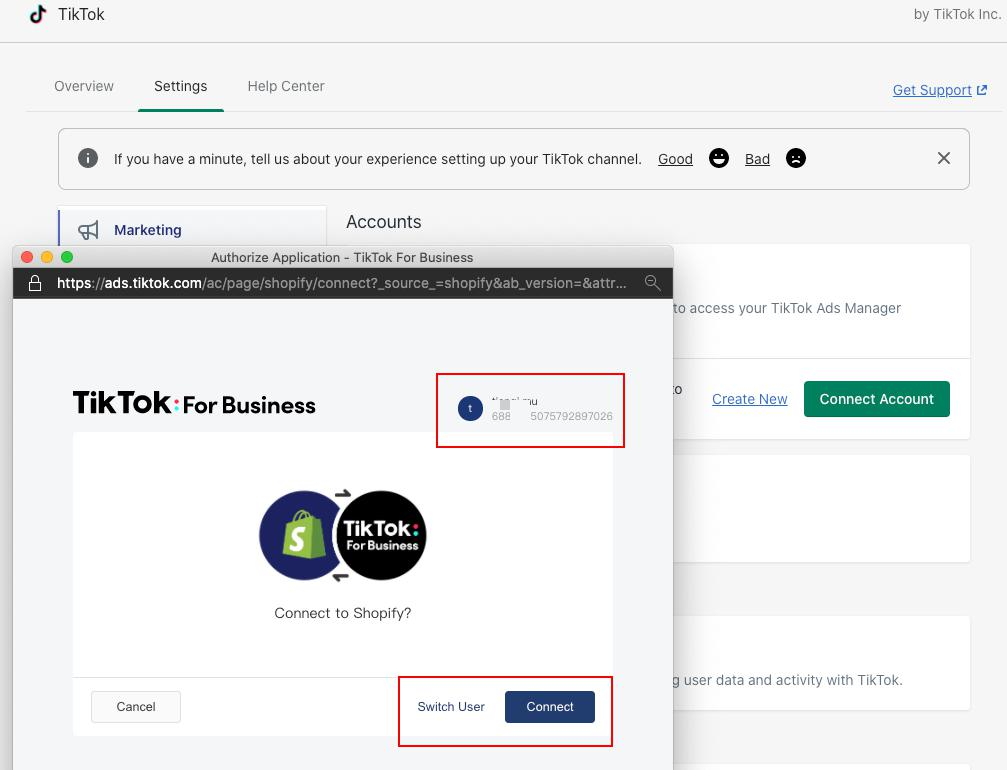Screen dimensions: 1007x770
Task: Close the Authorize Application popup window
Action: (x=27, y=257)
